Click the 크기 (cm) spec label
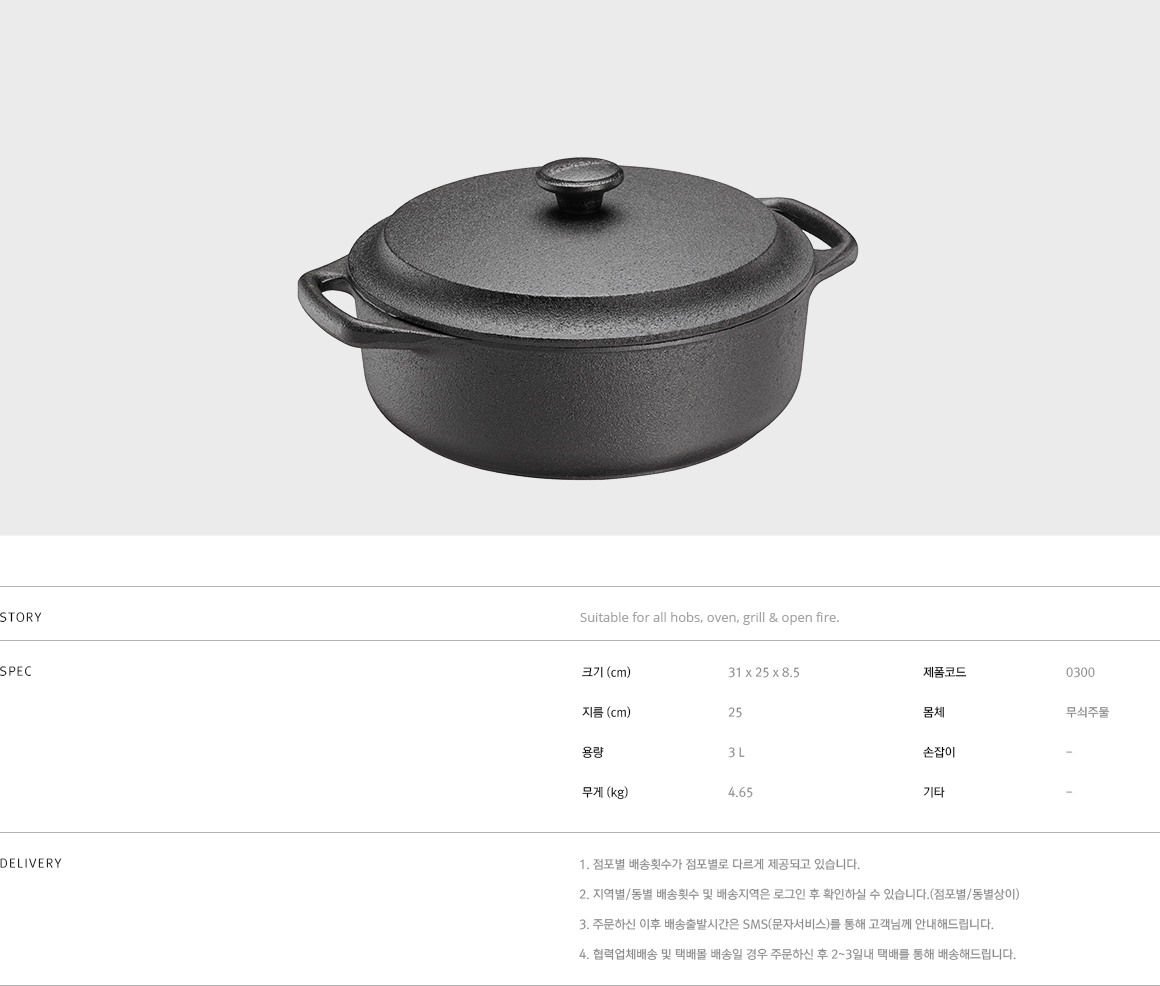The width and height of the screenshot is (1160, 986). [606, 672]
